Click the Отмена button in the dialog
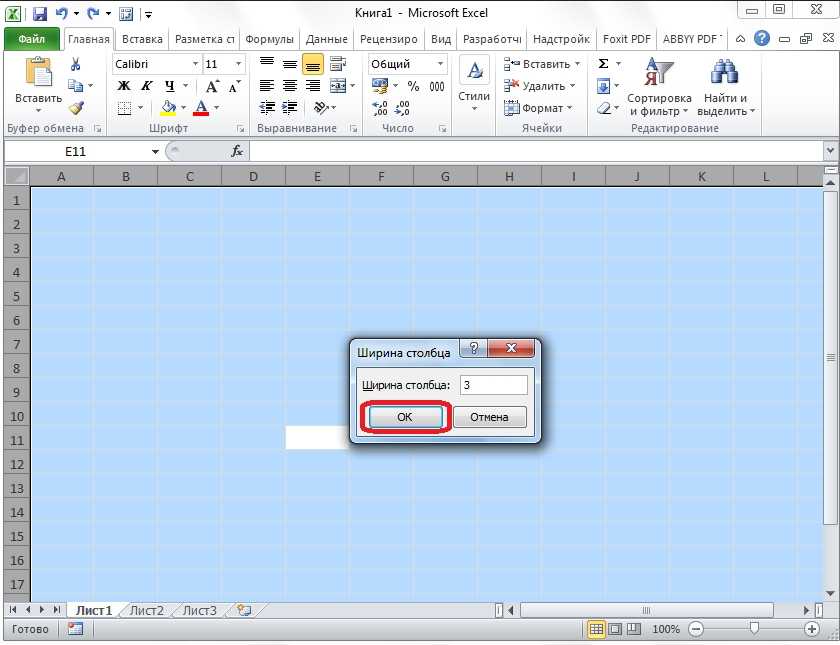840x645 pixels. click(x=489, y=417)
